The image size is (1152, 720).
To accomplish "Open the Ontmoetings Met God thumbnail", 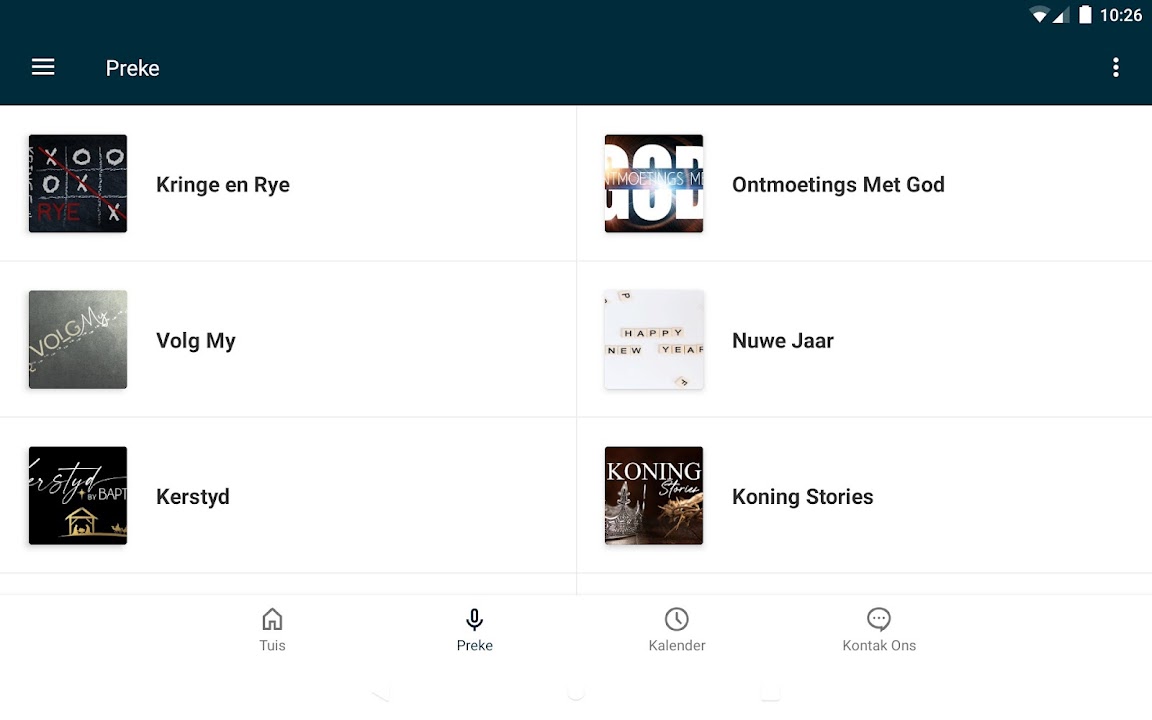I will (654, 184).
